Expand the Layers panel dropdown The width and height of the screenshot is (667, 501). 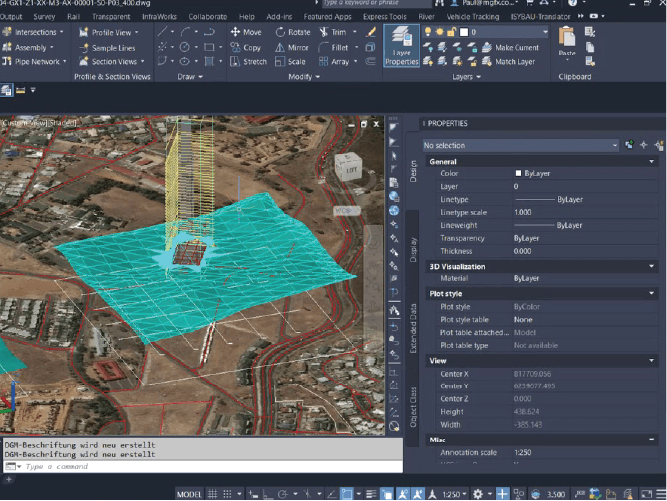click(x=466, y=77)
